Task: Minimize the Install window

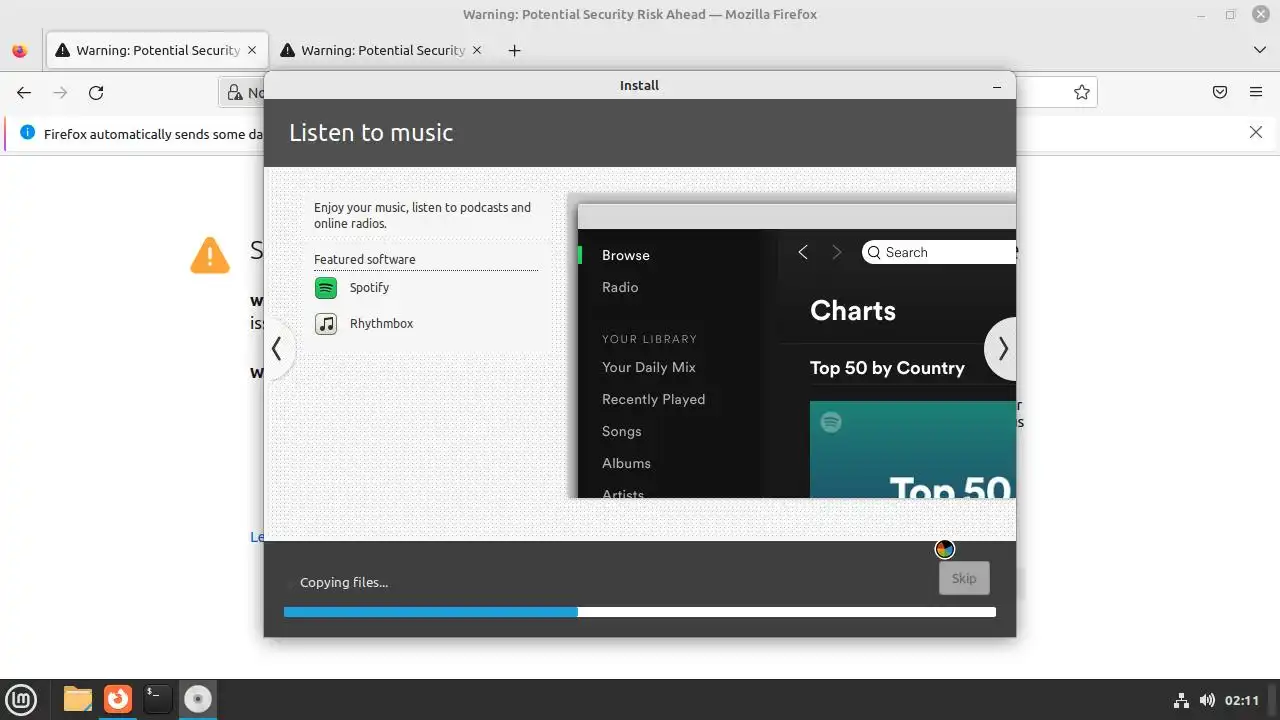Action: 996,86
